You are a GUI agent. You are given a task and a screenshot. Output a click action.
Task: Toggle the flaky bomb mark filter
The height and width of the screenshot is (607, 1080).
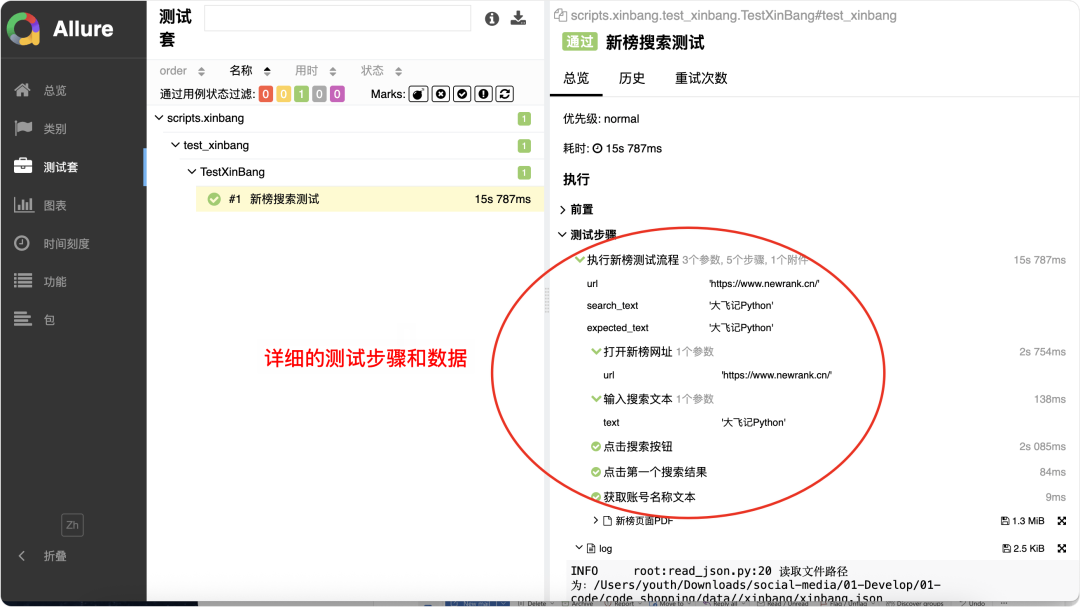pos(419,94)
